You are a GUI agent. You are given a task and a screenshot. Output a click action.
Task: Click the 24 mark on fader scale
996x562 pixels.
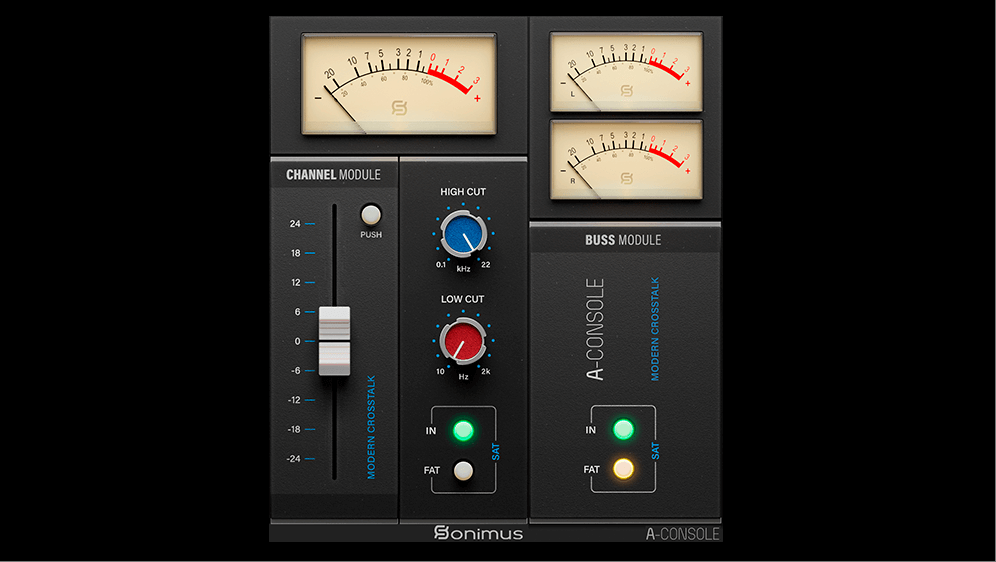295,224
